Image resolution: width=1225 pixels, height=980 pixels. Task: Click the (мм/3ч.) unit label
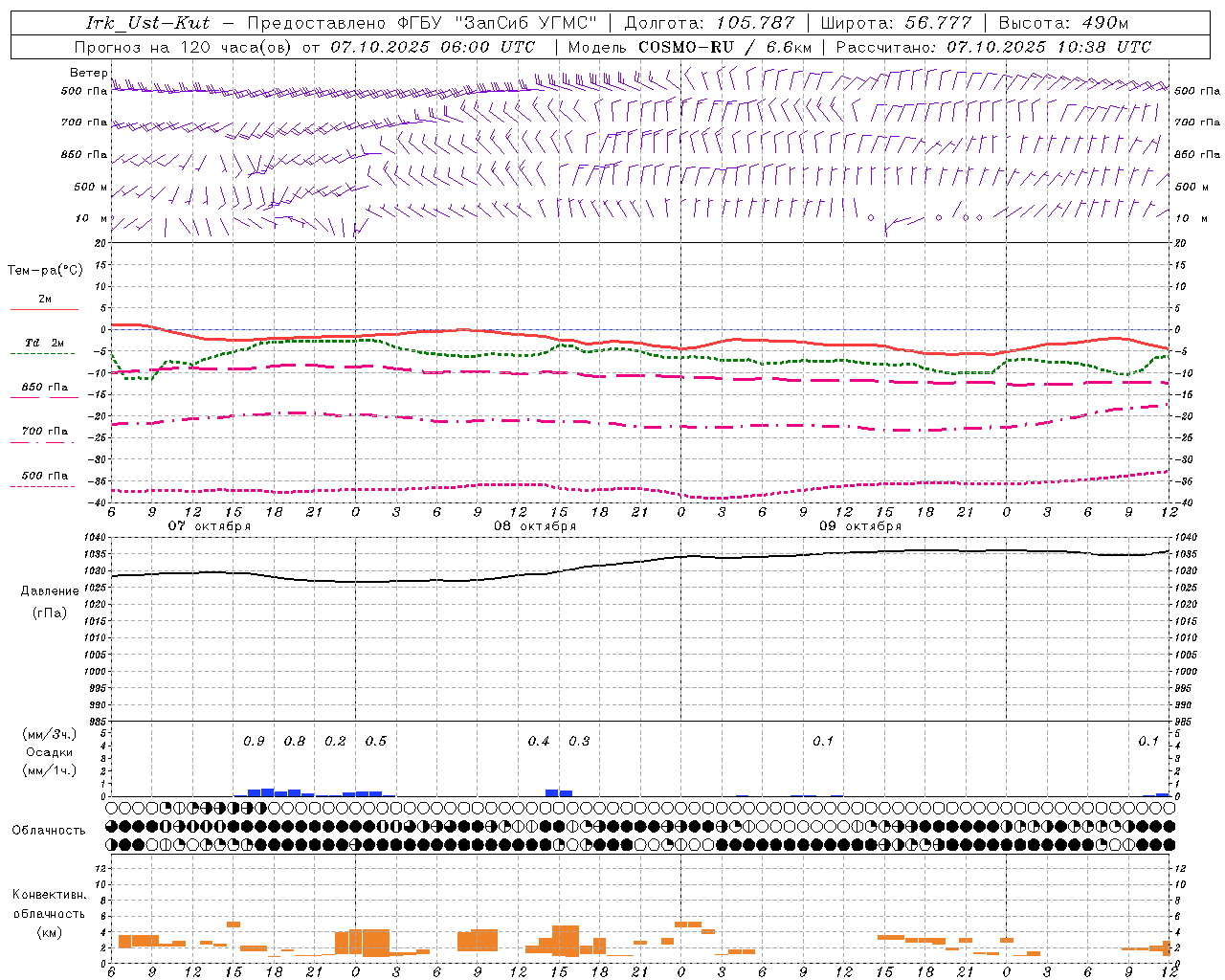(x=50, y=734)
